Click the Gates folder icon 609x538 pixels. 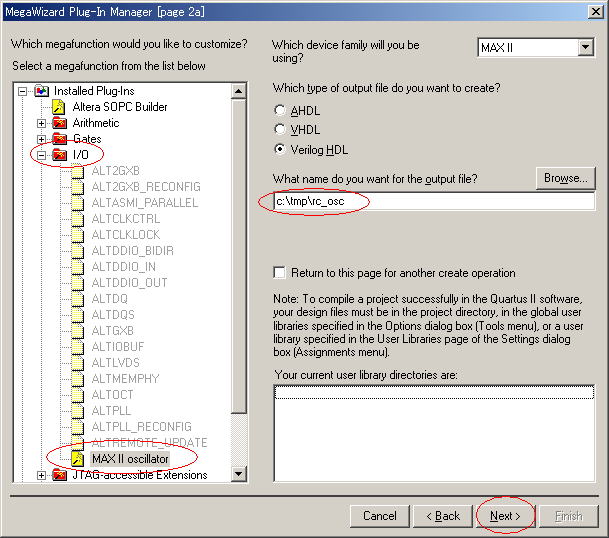59,139
